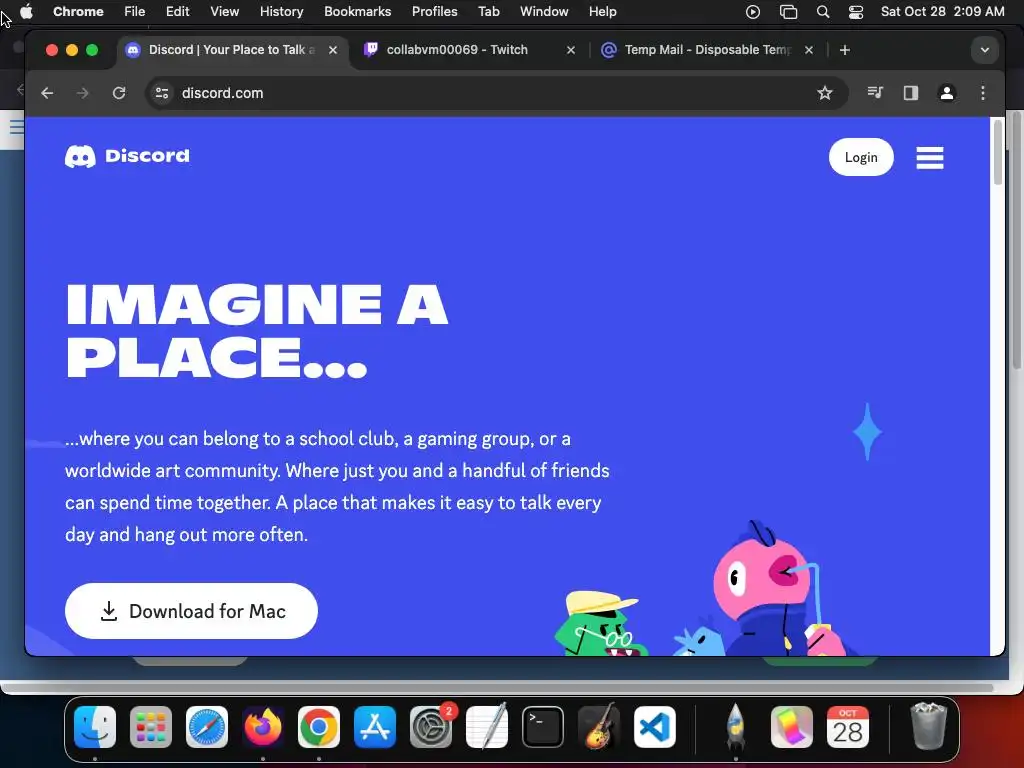Open App Store from the Dock
The image size is (1024, 768).
pos(375,727)
